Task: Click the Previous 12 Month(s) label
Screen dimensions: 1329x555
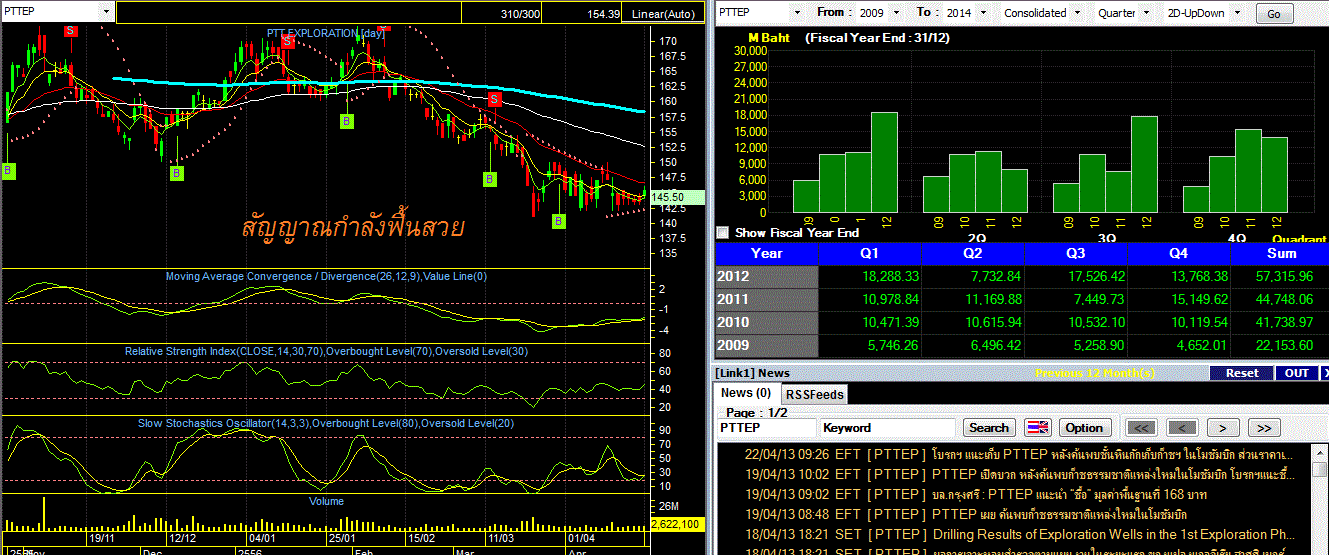Action: pos(1095,373)
